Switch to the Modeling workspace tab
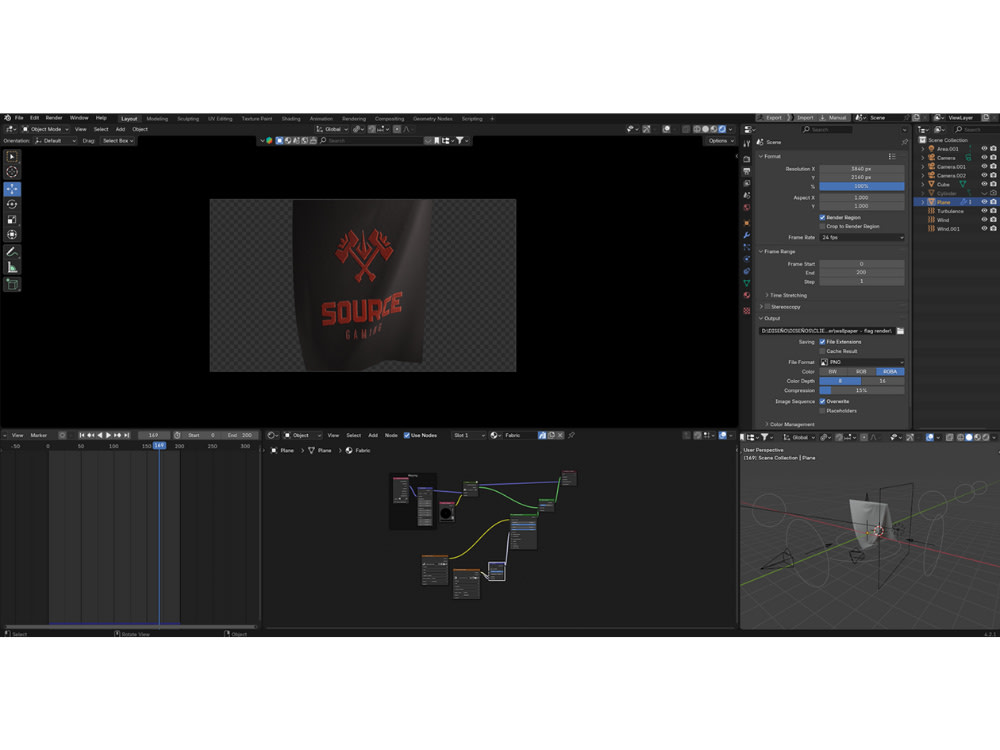The height and width of the screenshot is (750, 1000). click(157, 119)
